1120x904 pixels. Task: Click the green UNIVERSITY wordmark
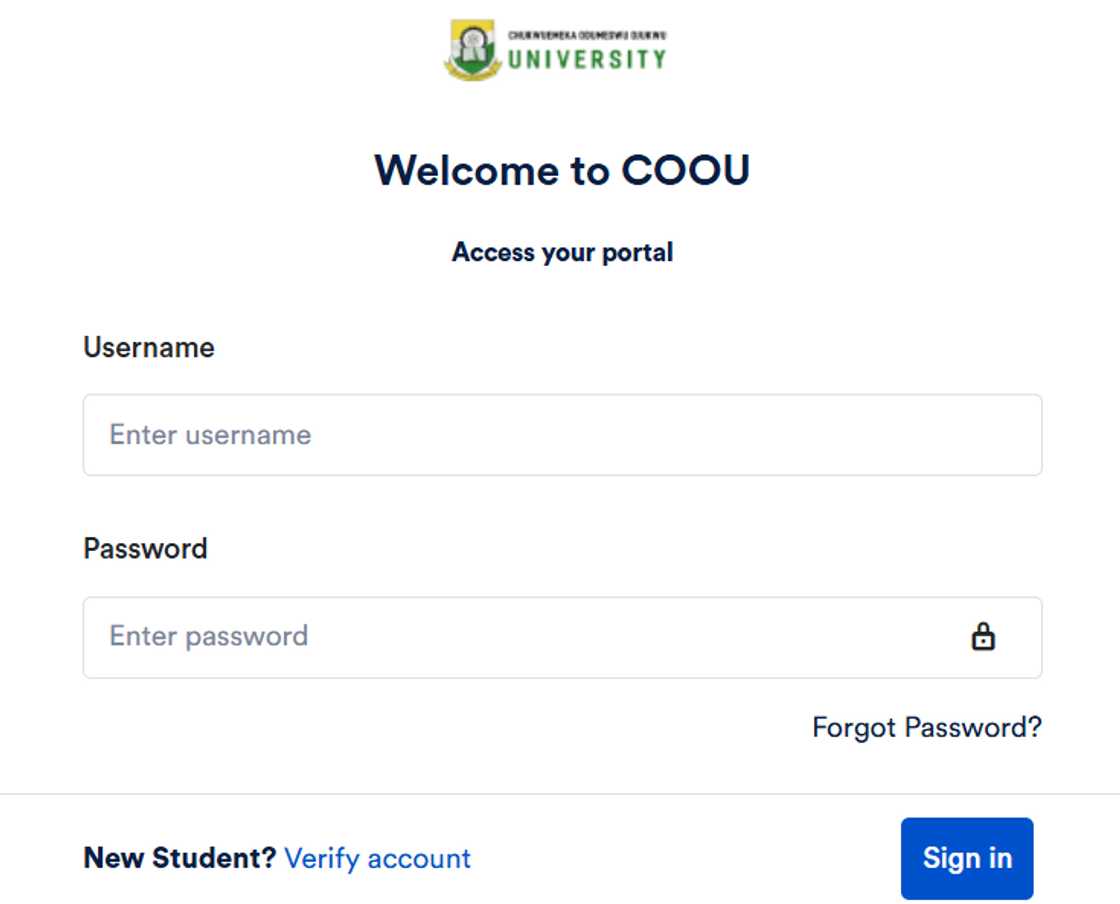coord(586,59)
